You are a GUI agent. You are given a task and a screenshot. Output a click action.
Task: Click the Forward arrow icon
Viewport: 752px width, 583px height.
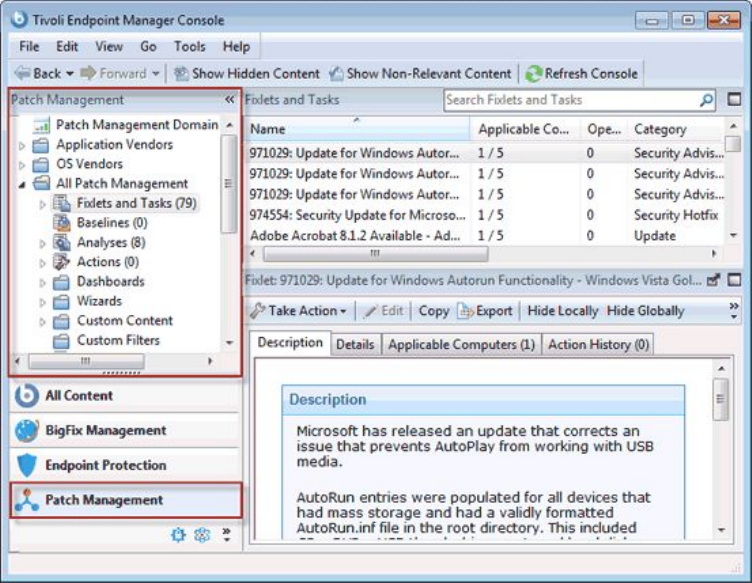[x=88, y=73]
